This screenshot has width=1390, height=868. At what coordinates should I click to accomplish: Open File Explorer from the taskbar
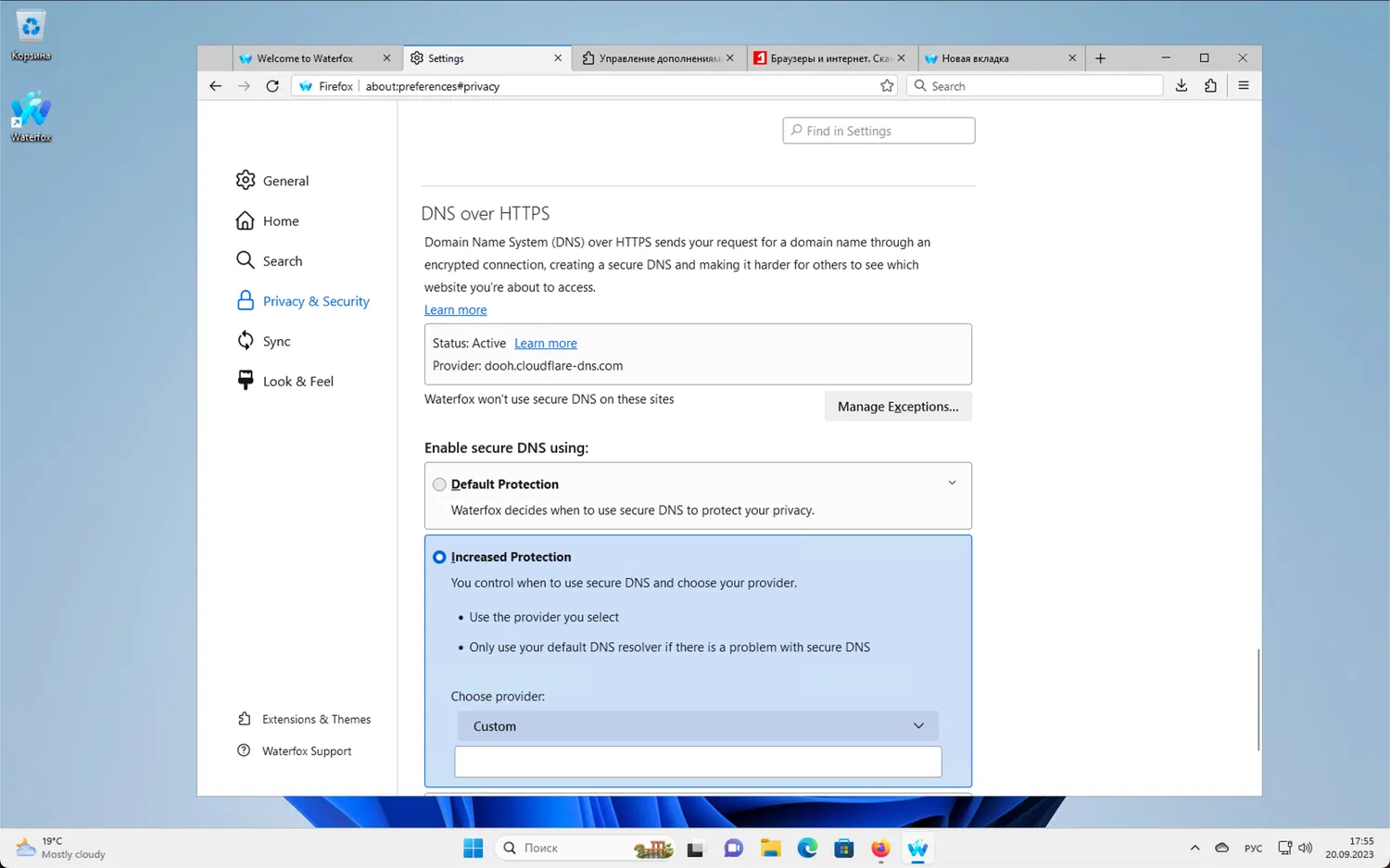click(770, 848)
